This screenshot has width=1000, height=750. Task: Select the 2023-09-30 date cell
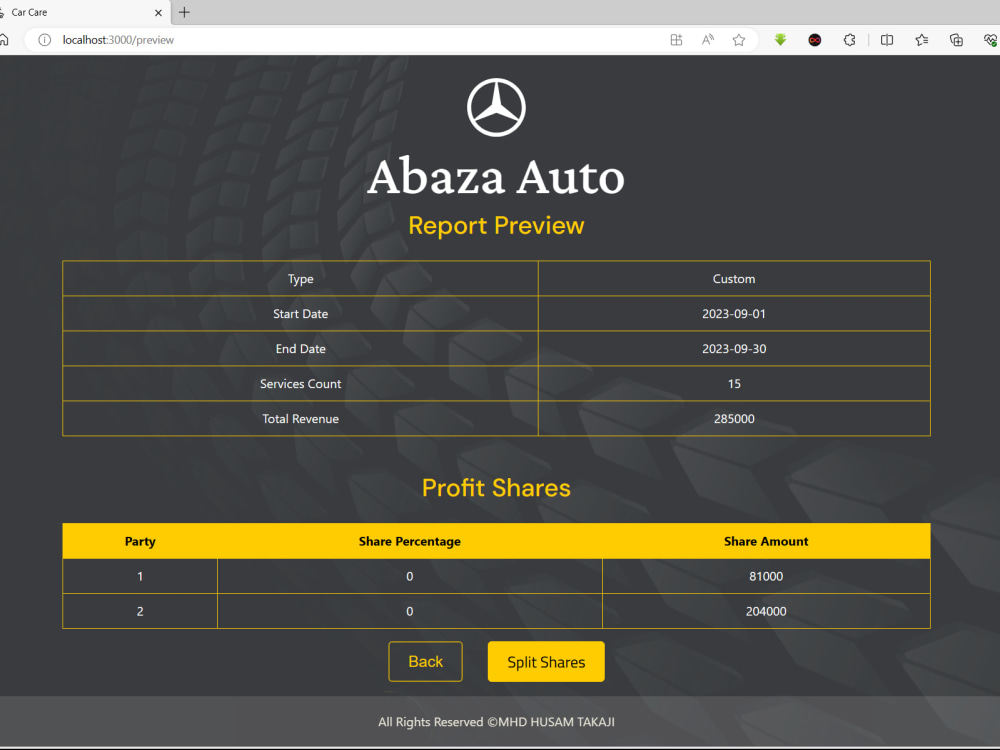[734, 349]
